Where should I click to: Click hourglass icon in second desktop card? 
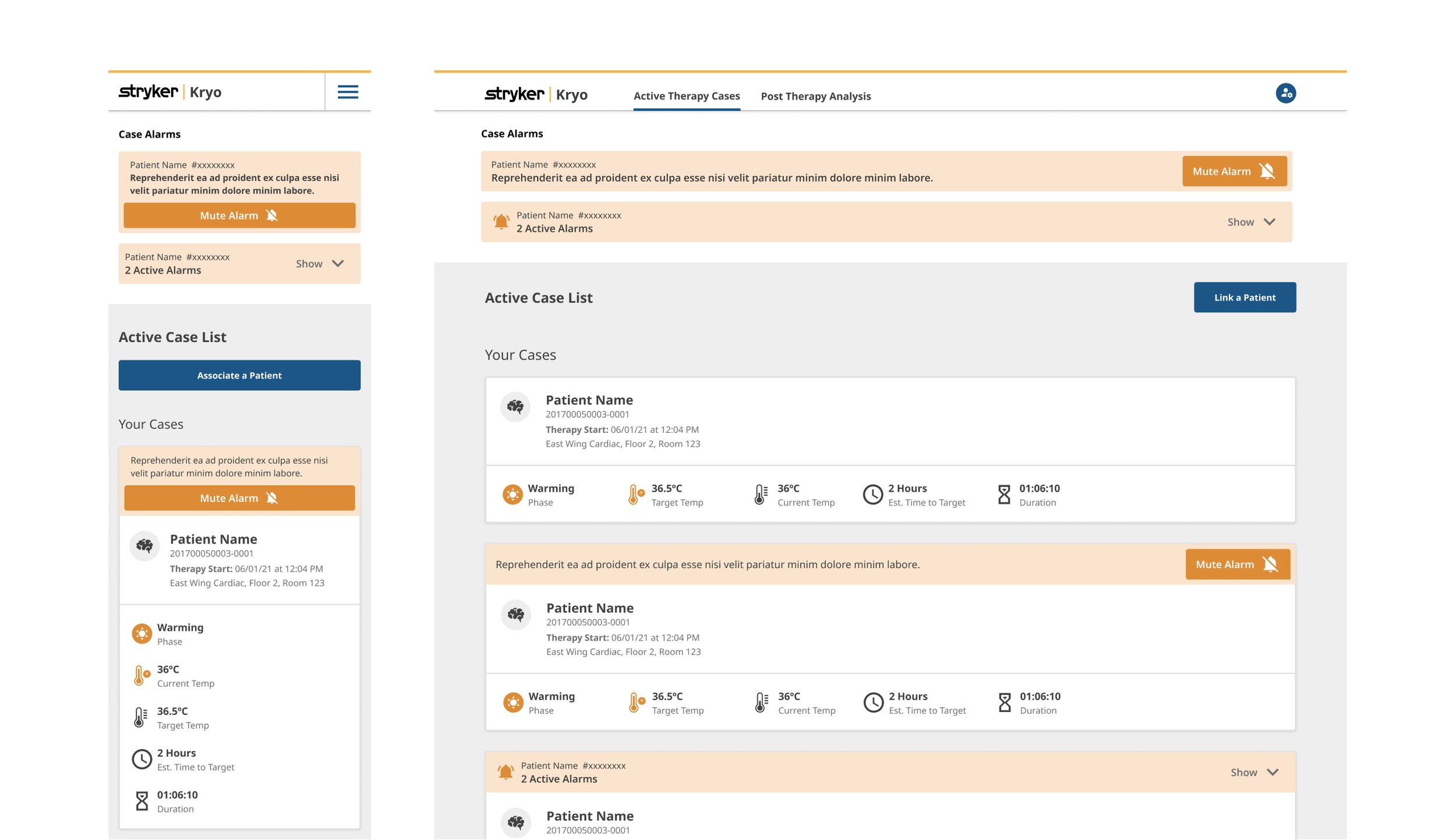(x=1005, y=703)
